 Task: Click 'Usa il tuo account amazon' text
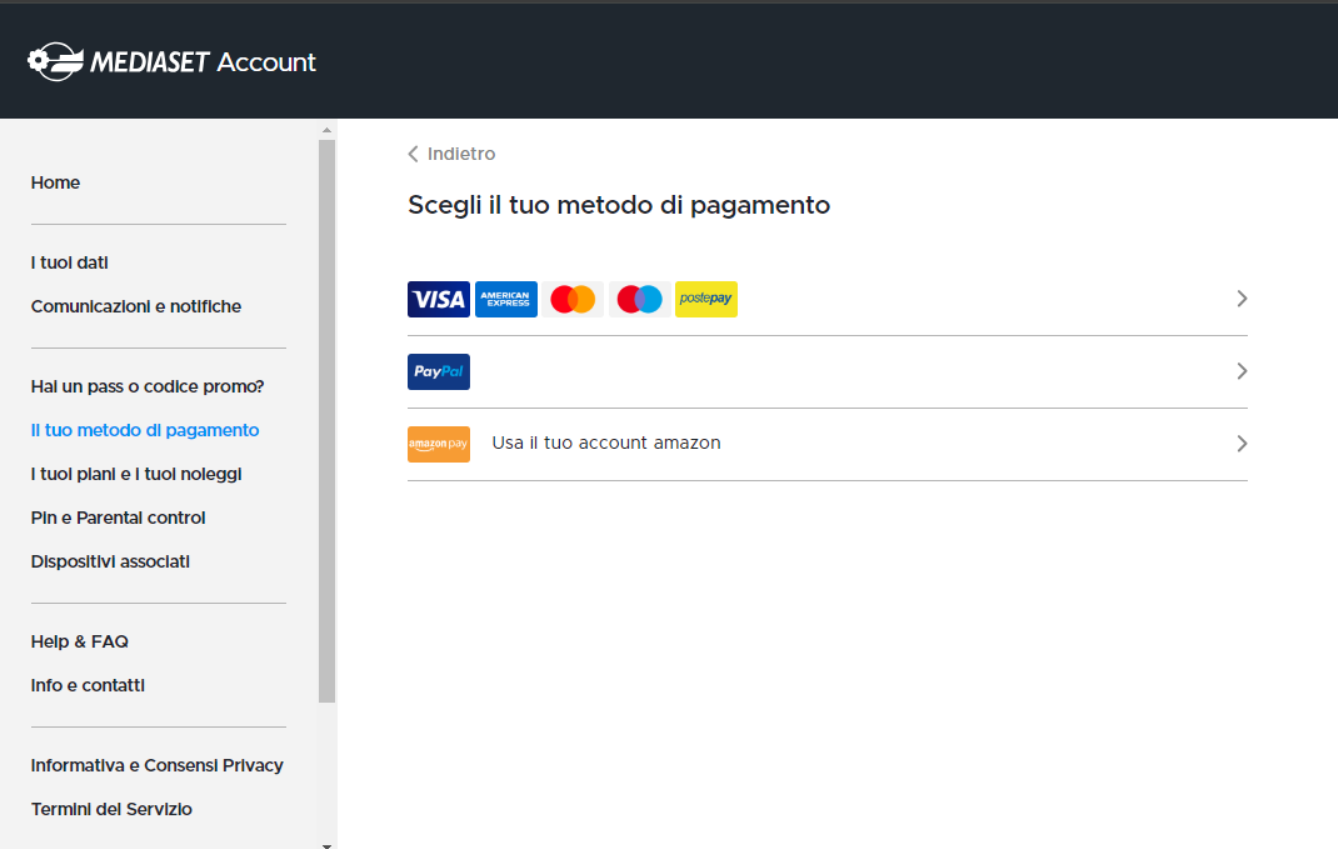pos(606,443)
